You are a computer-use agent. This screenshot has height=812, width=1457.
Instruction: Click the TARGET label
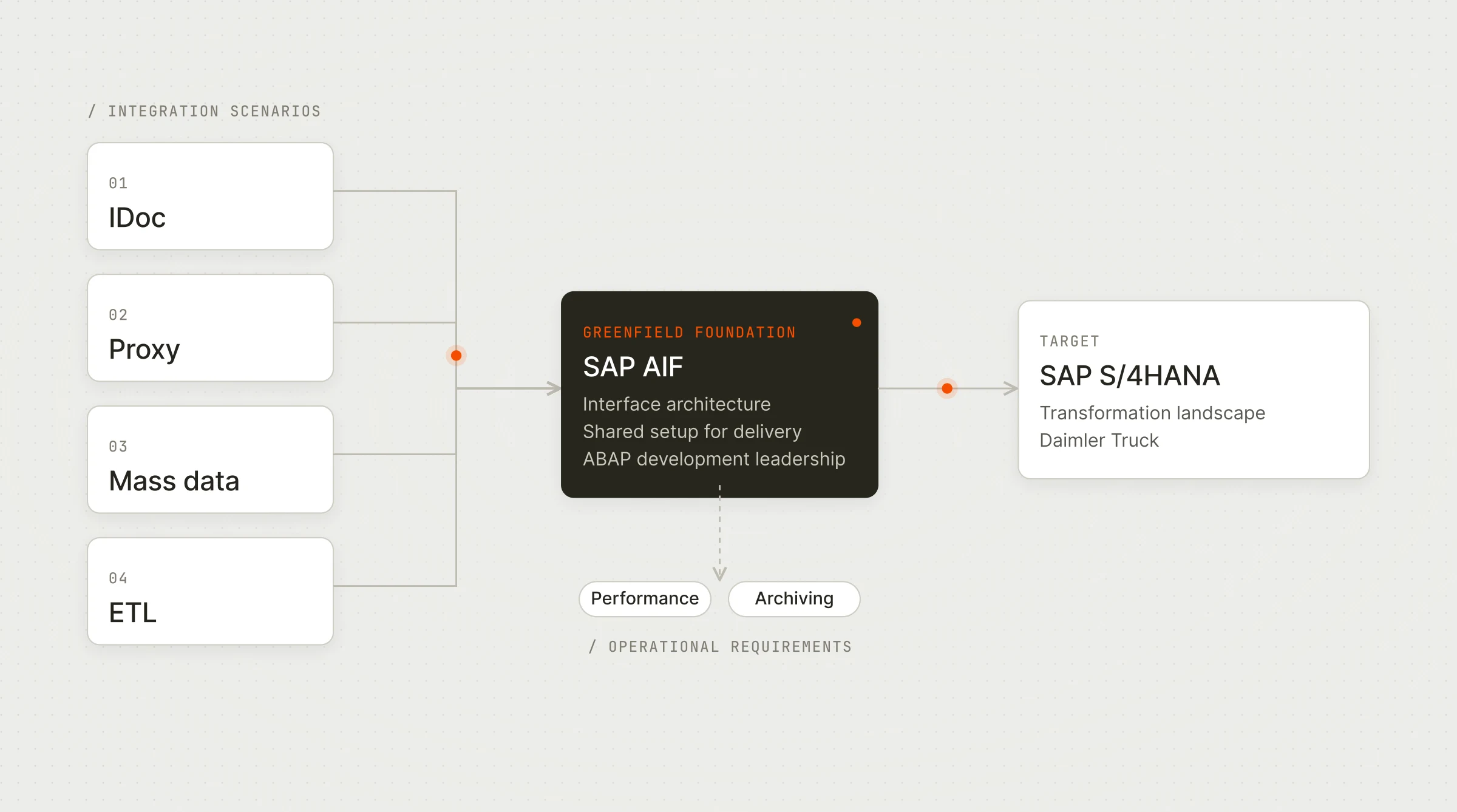tap(1069, 341)
